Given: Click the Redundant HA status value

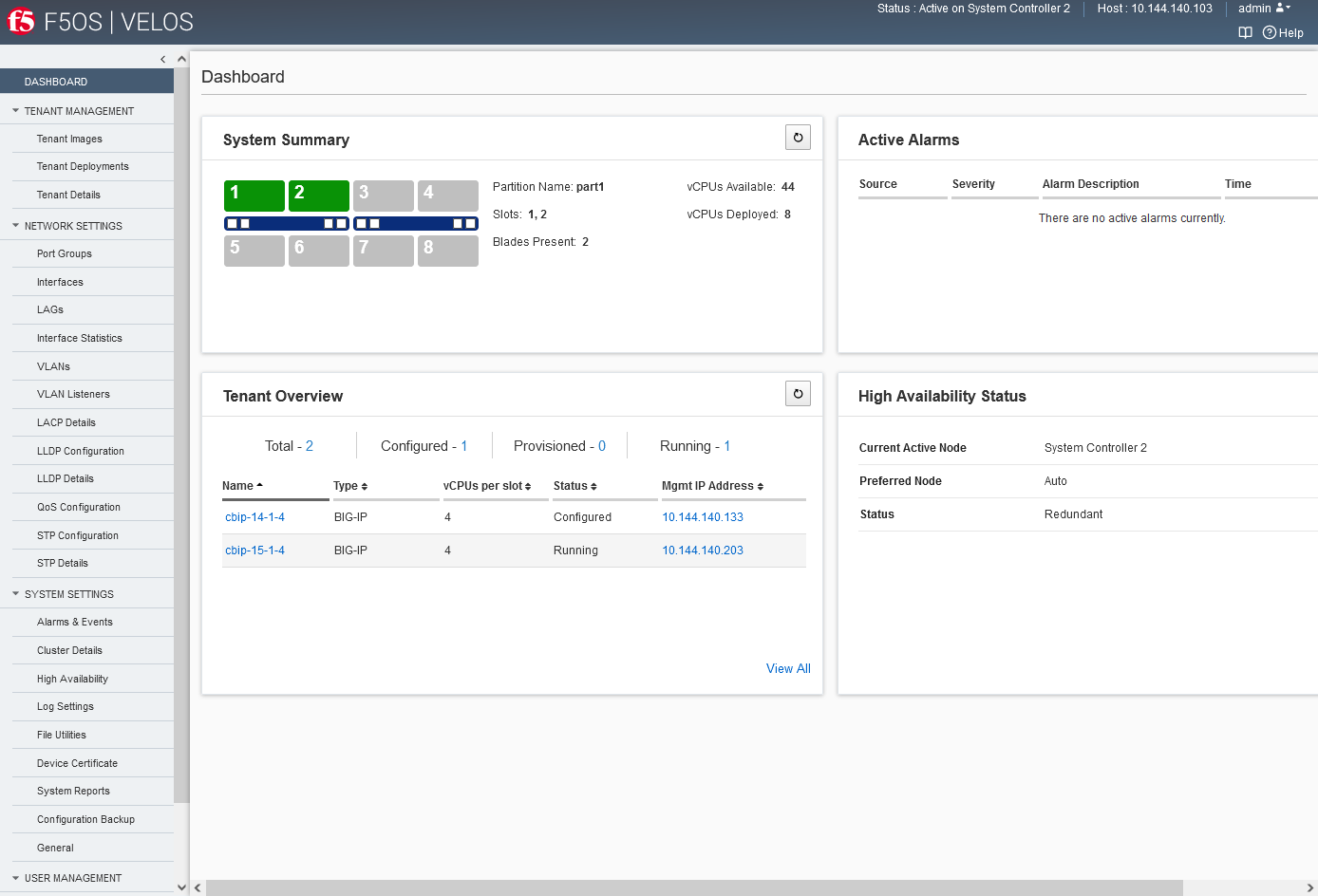Looking at the screenshot, I should tap(1073, 514).
